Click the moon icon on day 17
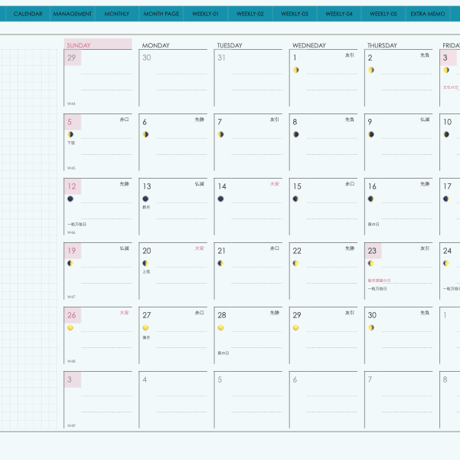 tap(446, 199)
